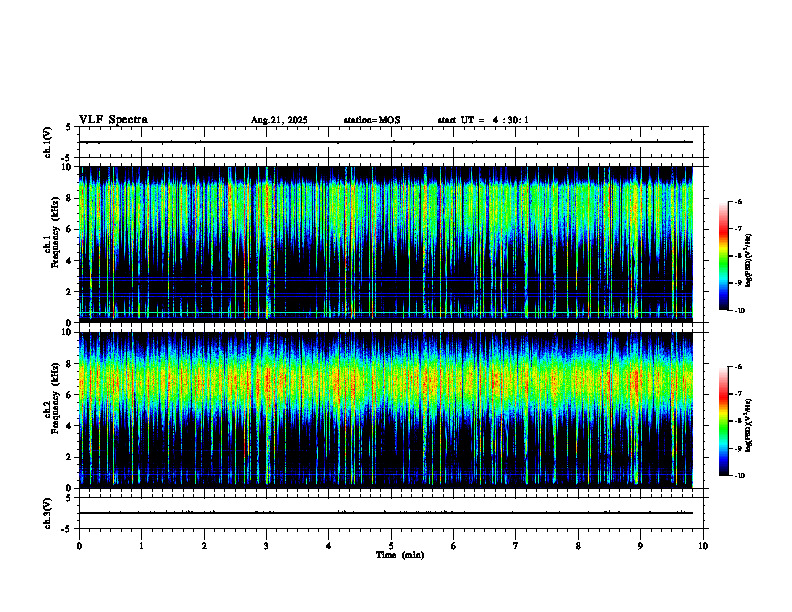Click the "station=MOS" header label
This screenshot has height=612, width=792.
coord(372,120)
